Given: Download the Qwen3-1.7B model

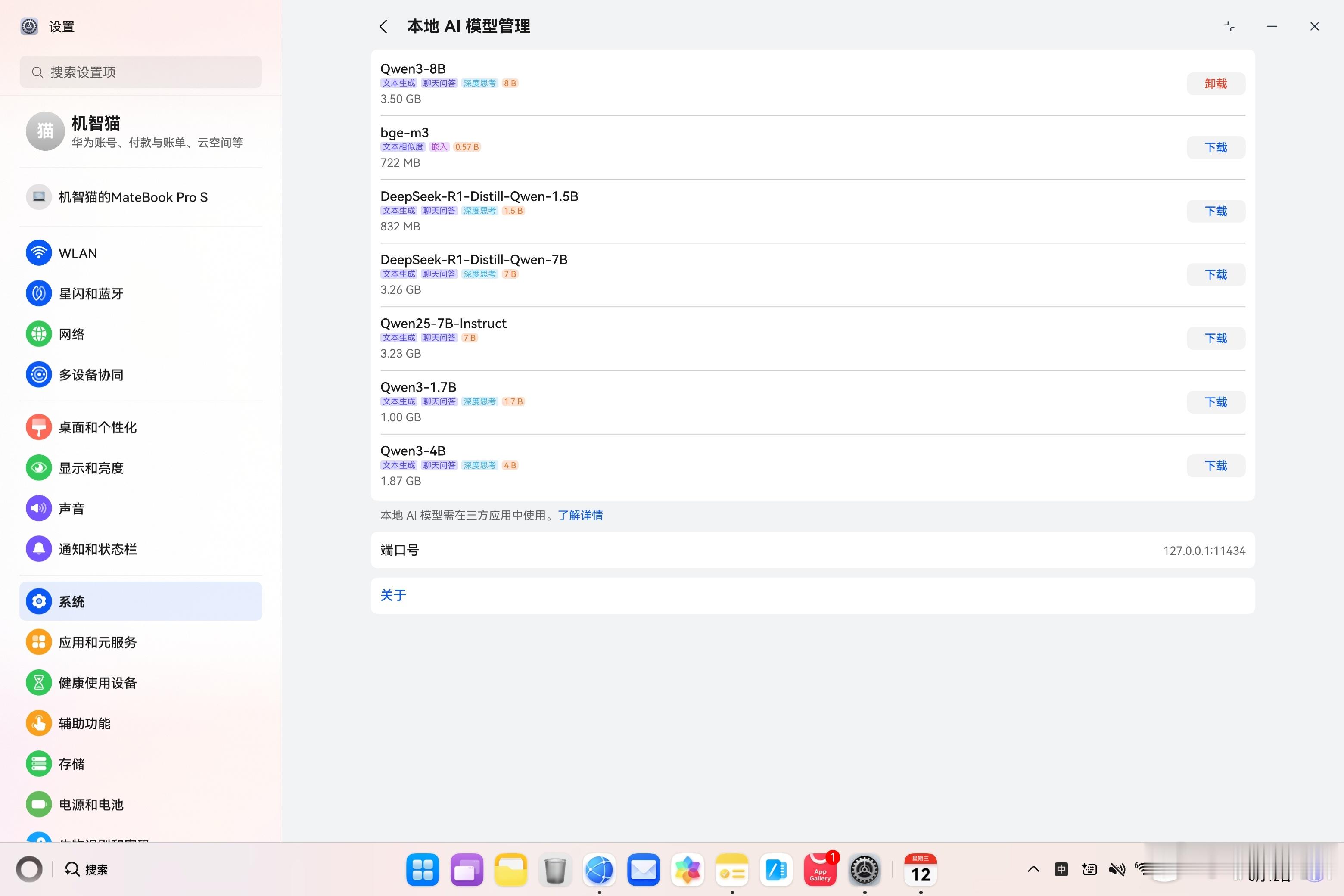Looking at the screenshot, I should tap(1216, 402).
